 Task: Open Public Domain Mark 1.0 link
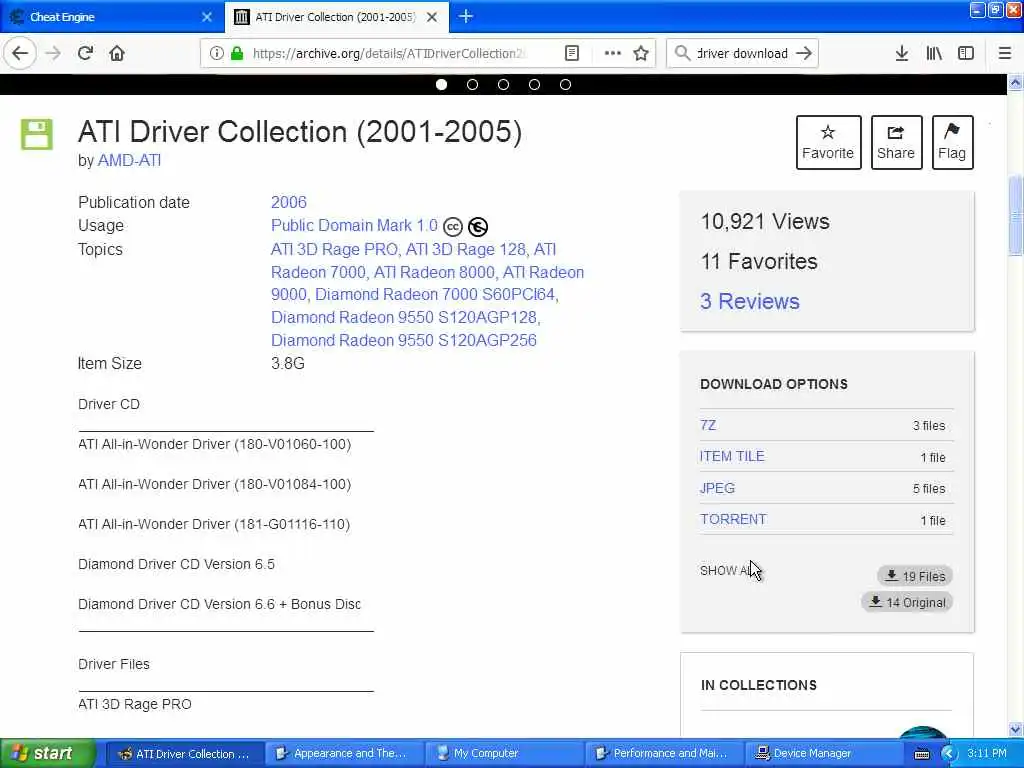(354, 225)
